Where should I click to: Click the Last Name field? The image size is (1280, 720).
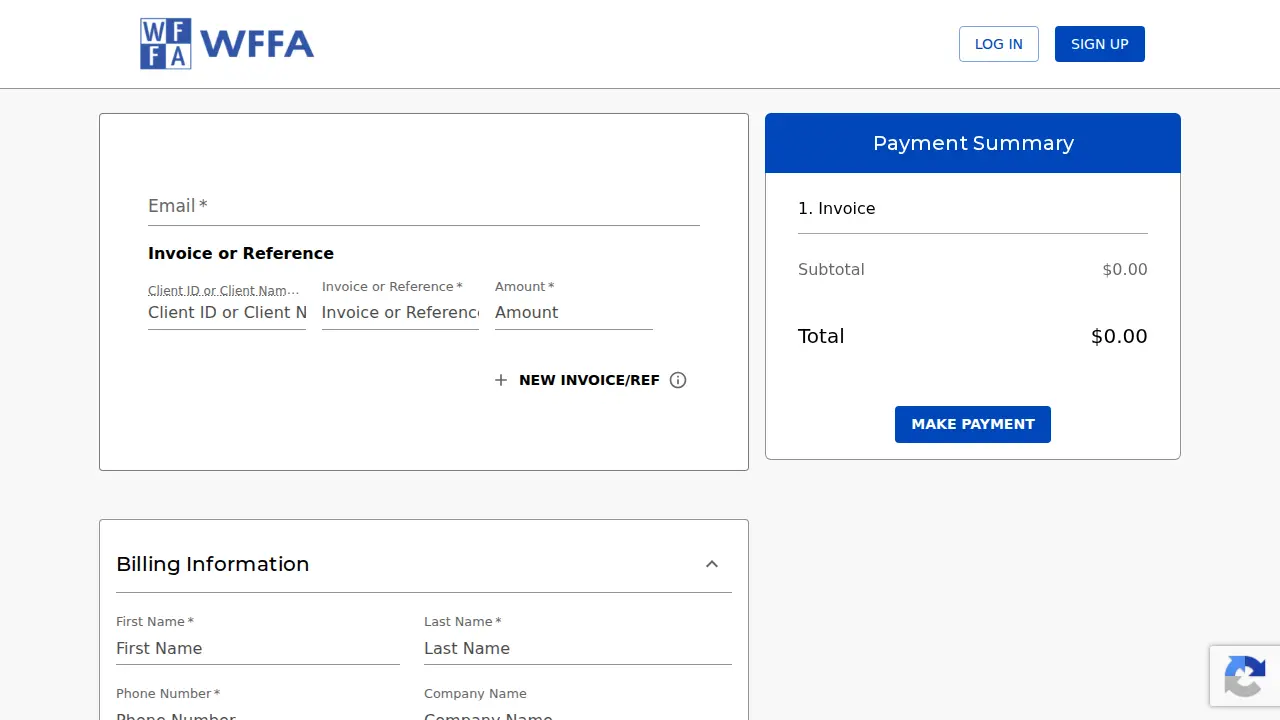tap(578, 649)
